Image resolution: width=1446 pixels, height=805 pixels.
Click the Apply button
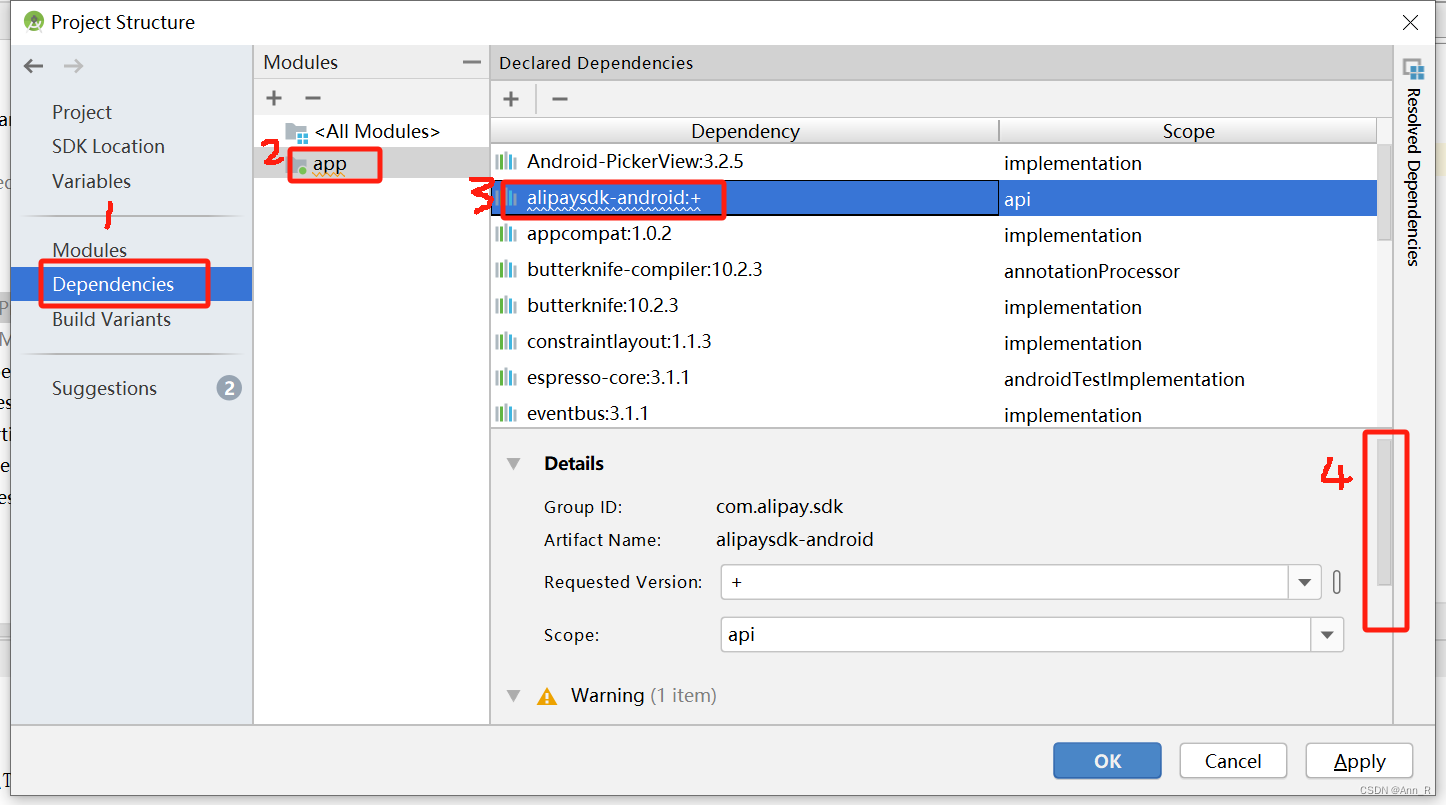tap(1359, 761)
